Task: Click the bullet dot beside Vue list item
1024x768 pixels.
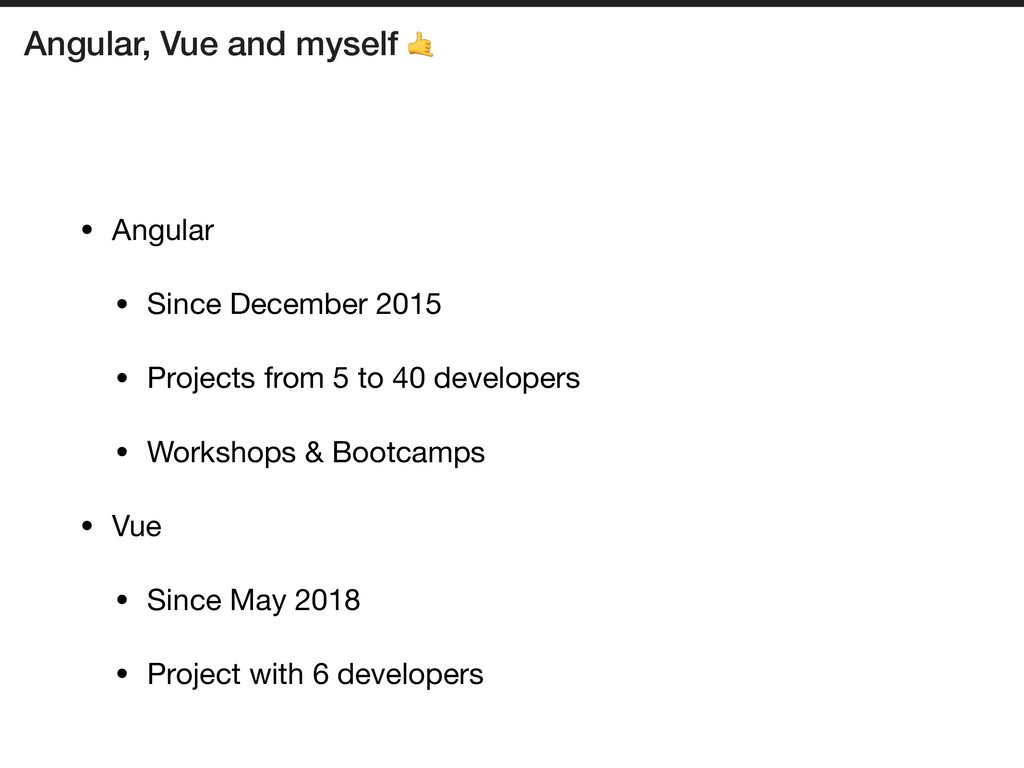Action: click(x=87, y=526)
